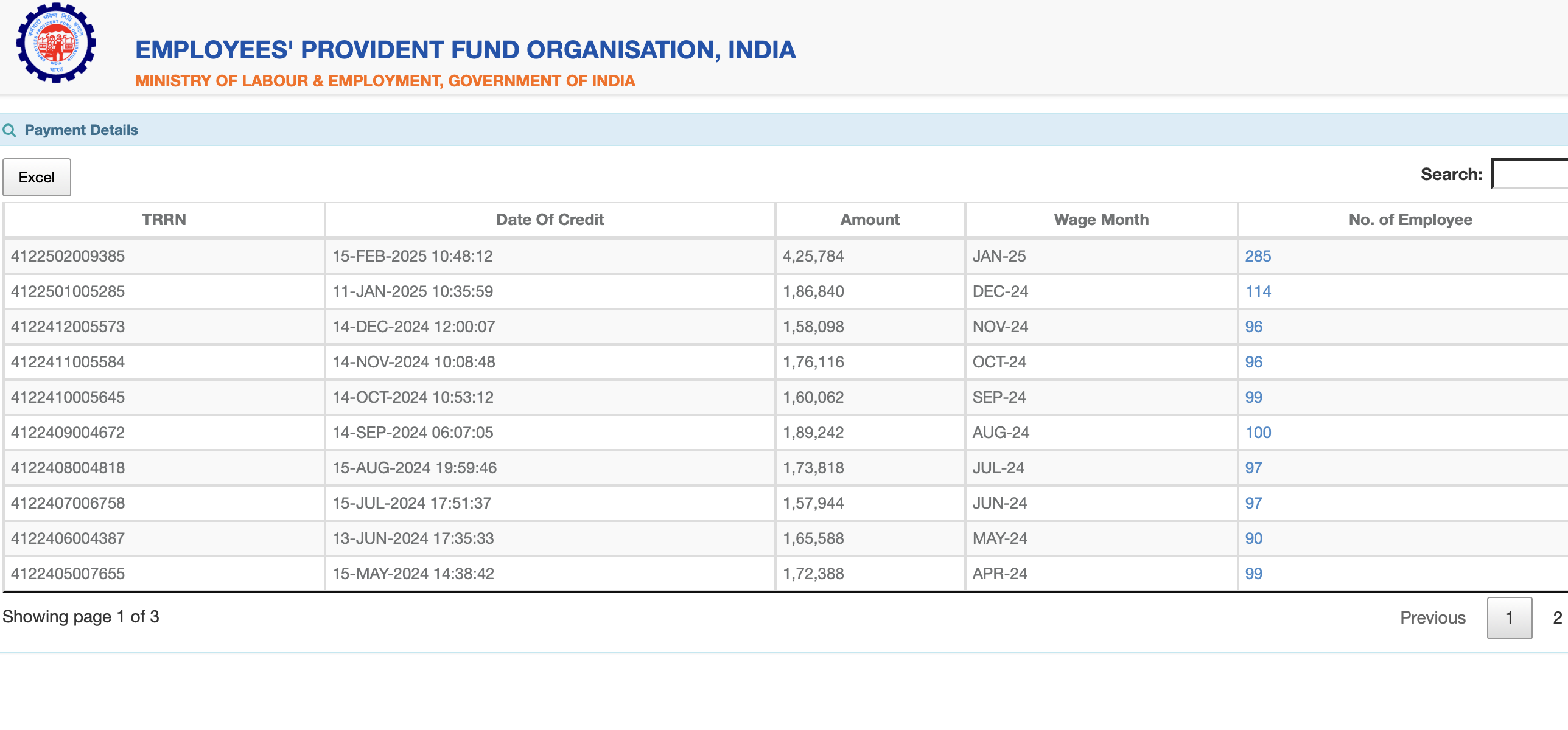Open employee count 99 for APR-24
Viewport: 1568px width, 730px height.
[x=1253, y=574]
